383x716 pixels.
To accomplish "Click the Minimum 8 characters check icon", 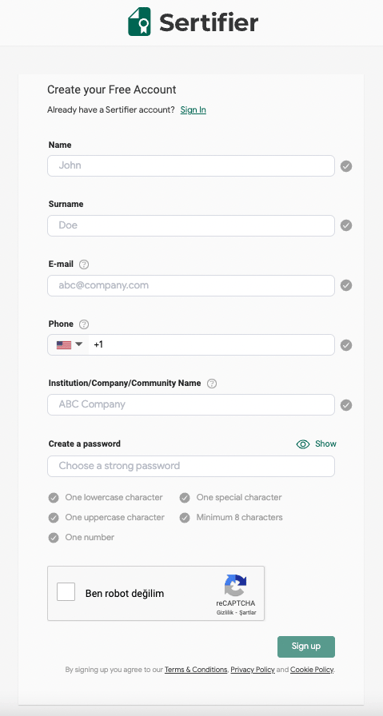I will 184,518.
